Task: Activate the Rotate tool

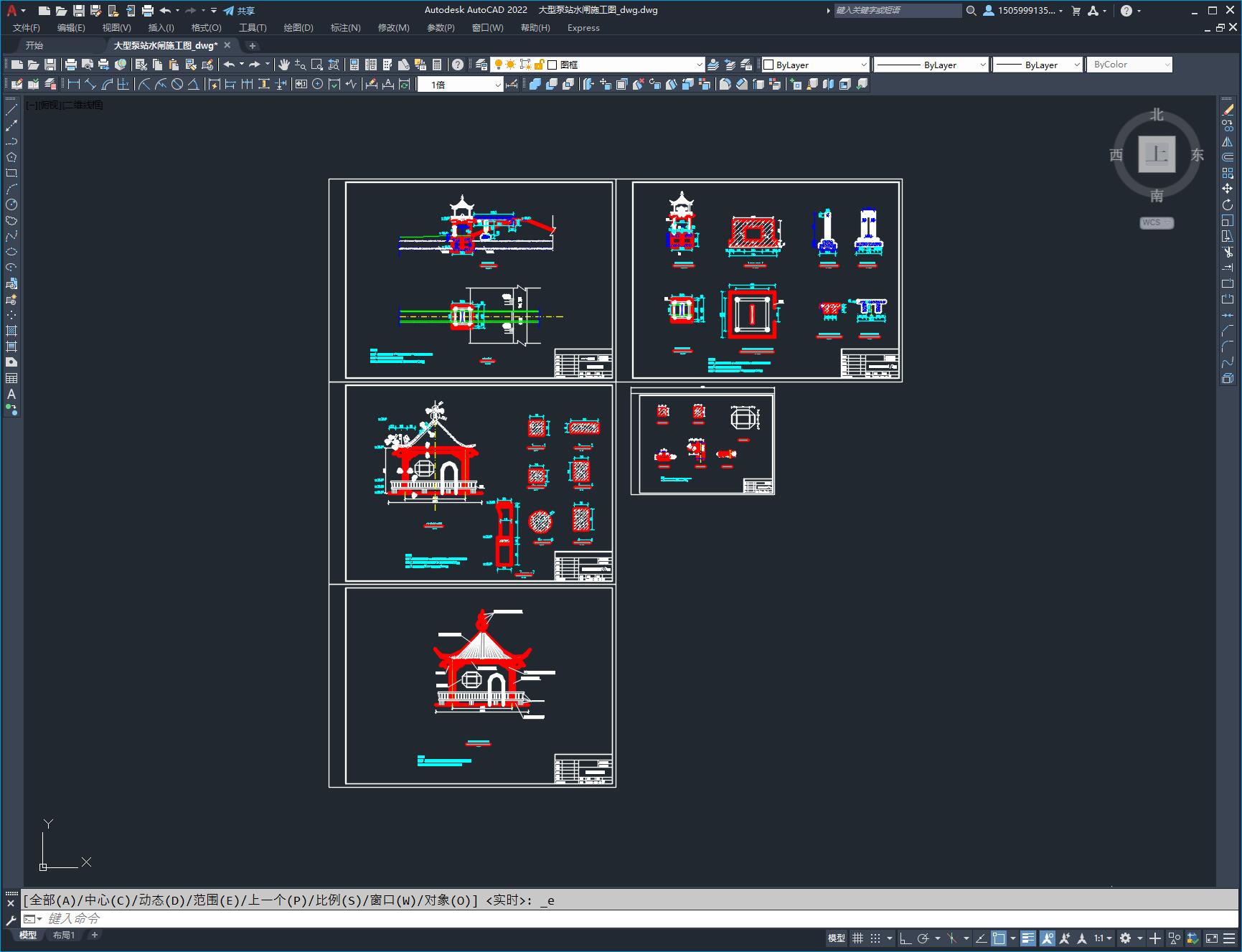Action: click(1228, 204)
